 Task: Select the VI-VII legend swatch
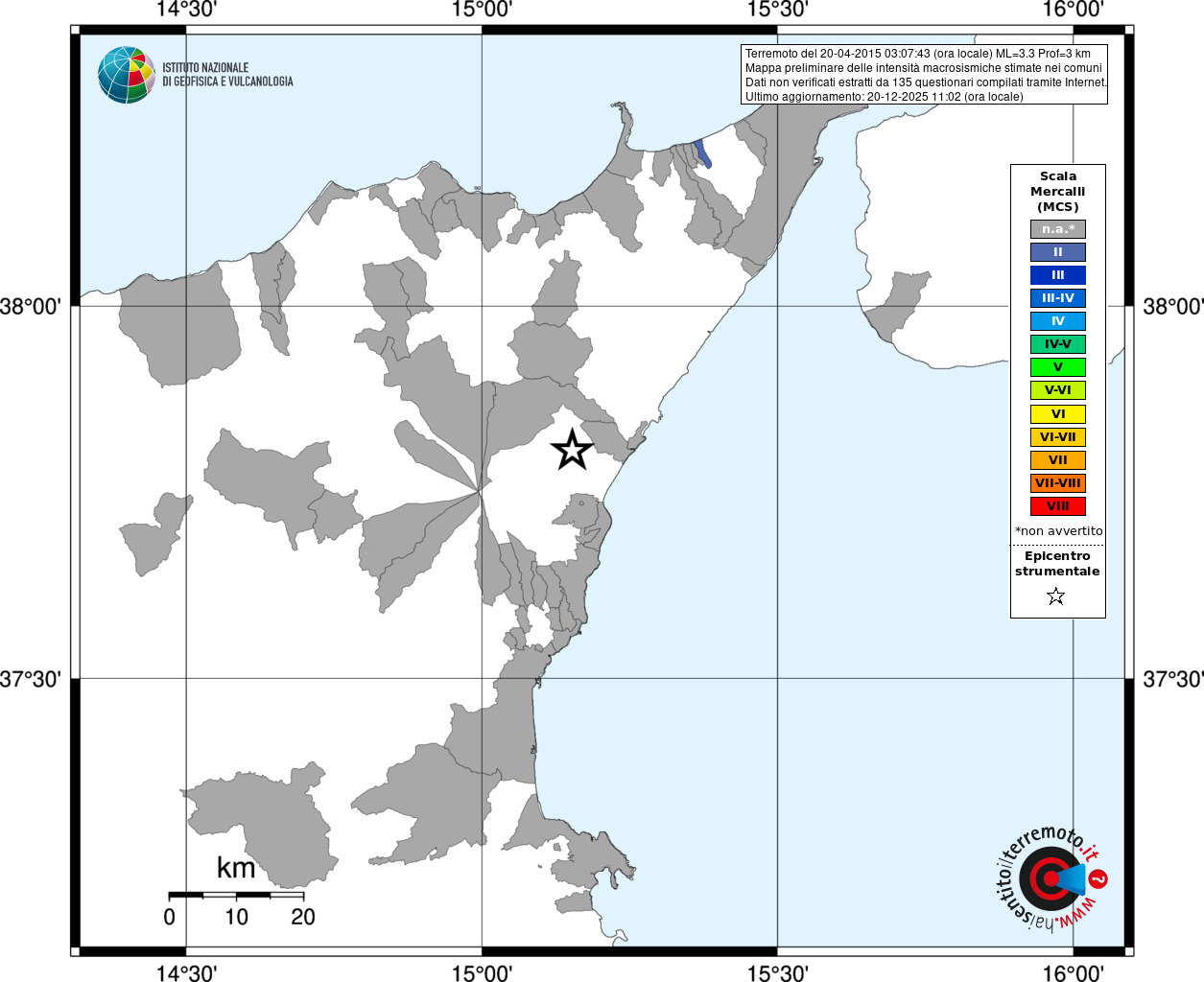(1058, 437)
